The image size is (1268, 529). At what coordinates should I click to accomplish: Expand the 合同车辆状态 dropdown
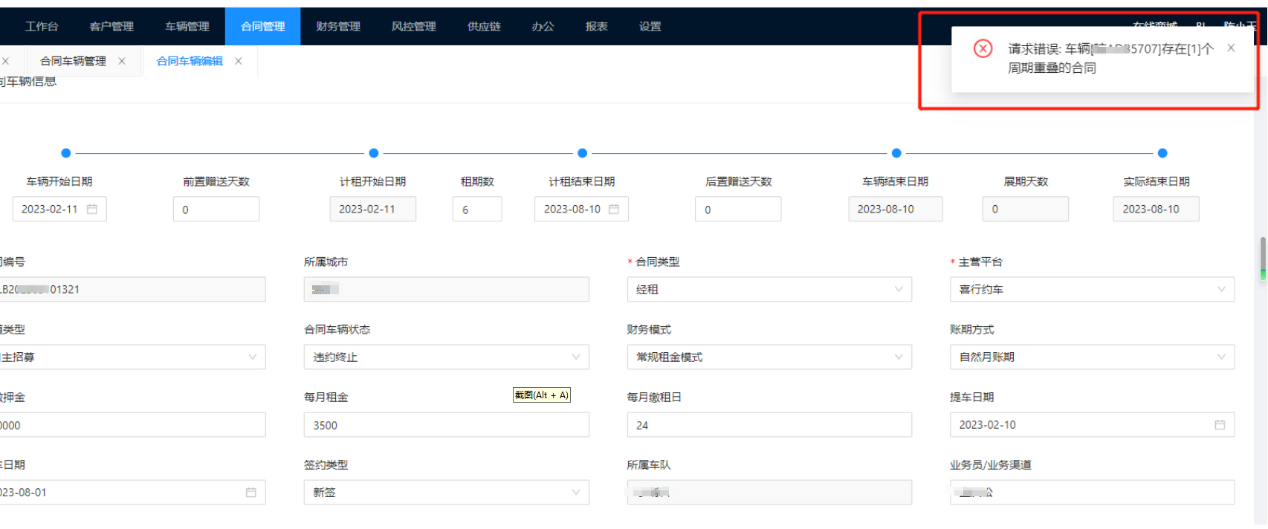tap(446, 357)
